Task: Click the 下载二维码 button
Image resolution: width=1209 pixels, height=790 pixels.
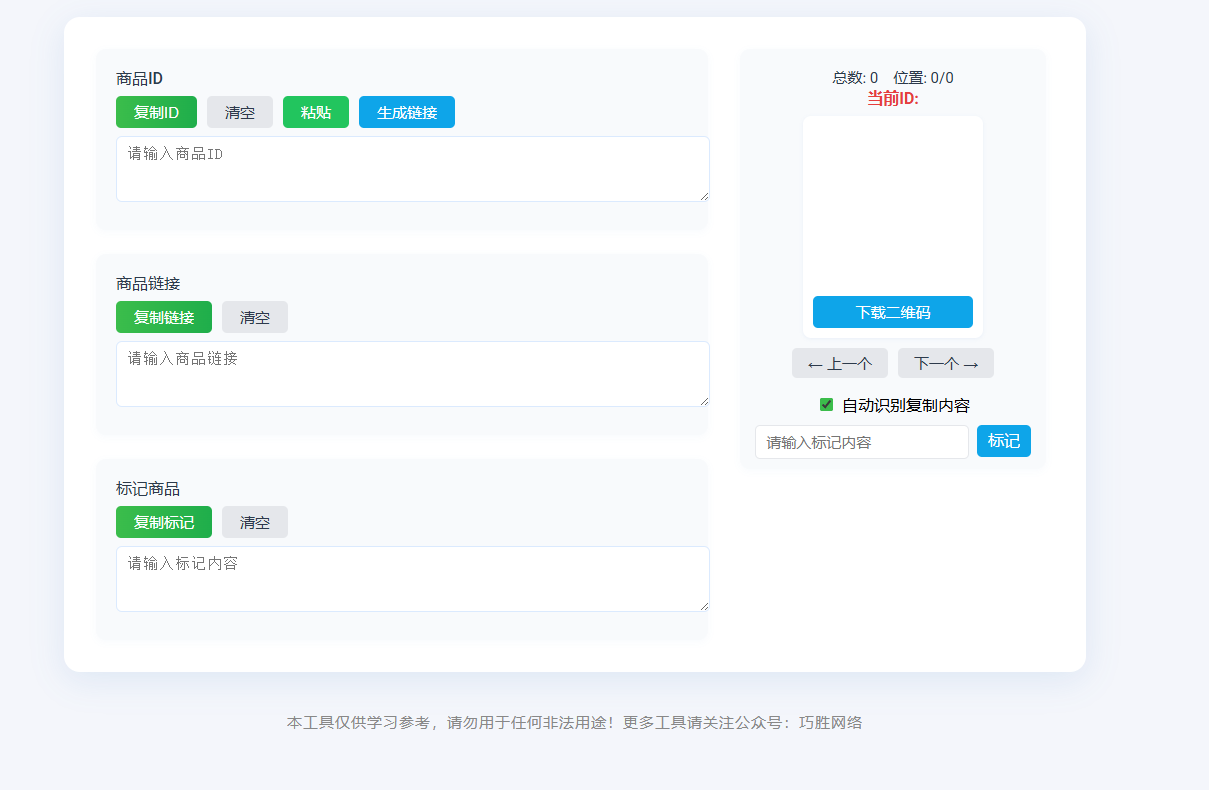Action: 892,312
